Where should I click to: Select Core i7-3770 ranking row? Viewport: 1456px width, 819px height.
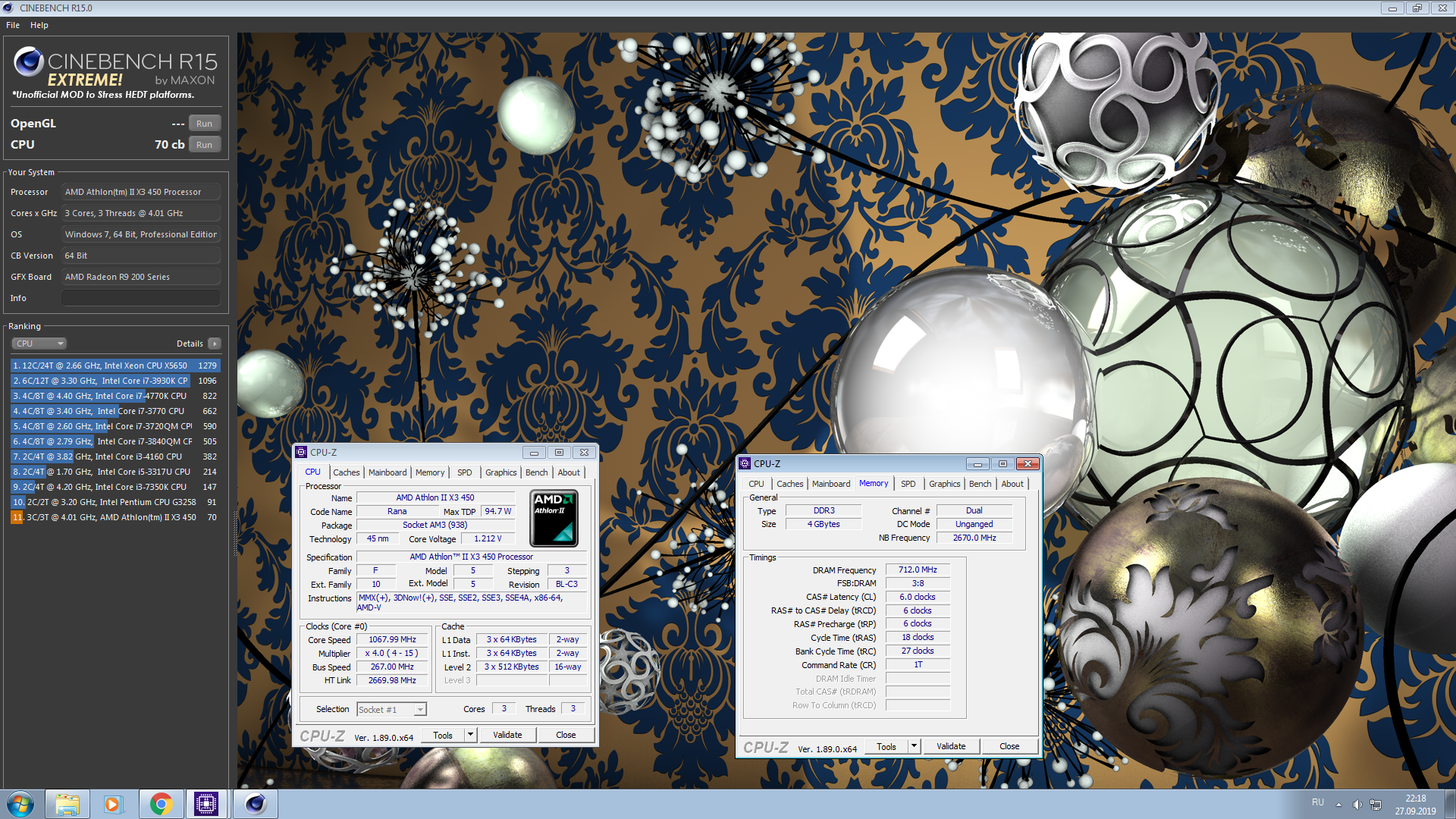point(115,411)
